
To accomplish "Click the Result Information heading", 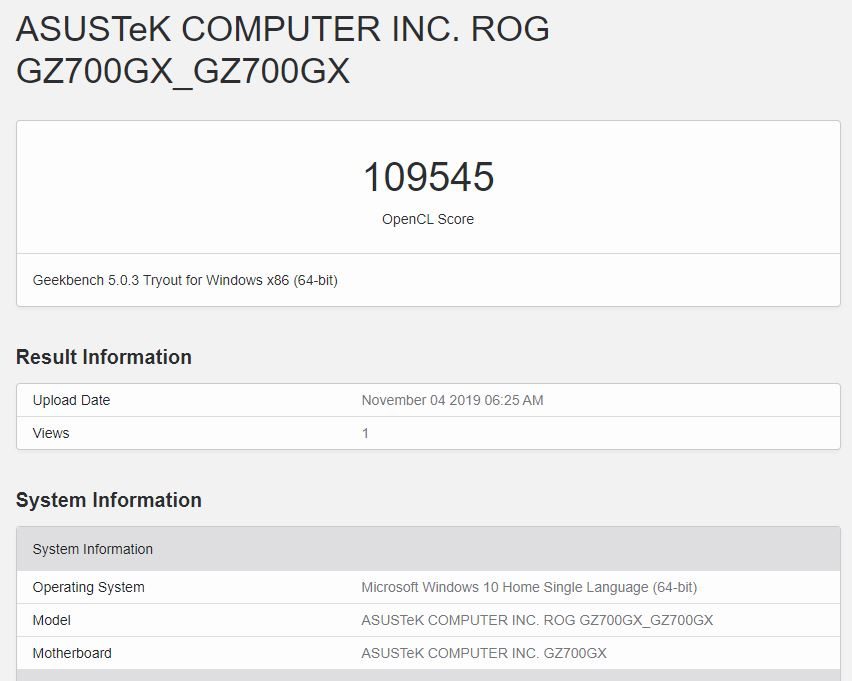I will [104, 357].
